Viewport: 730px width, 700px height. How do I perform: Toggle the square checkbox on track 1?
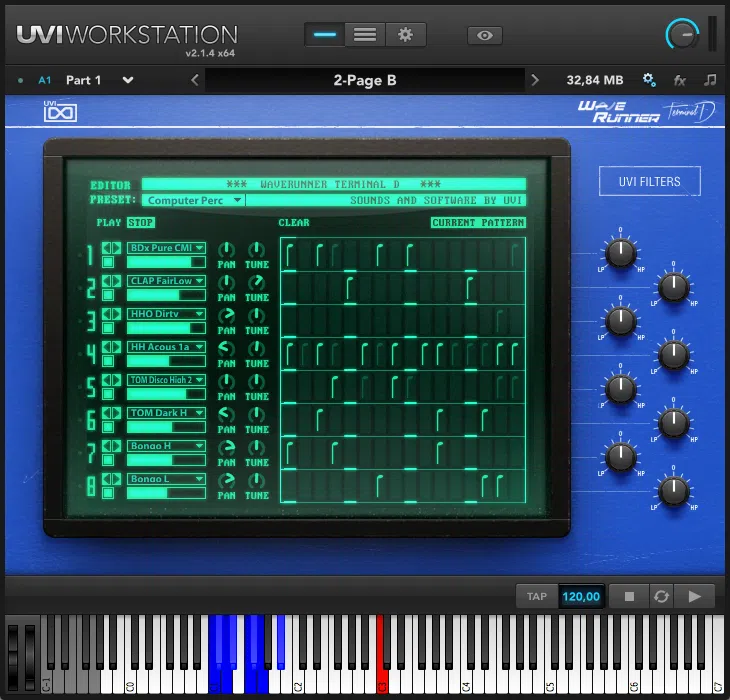(x=108, y=263)
